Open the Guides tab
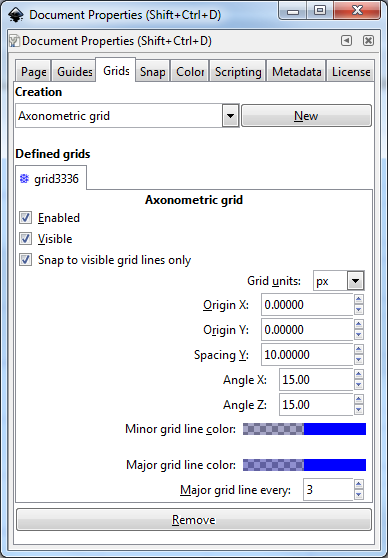Image resolution: width=388 pixels, height=558 pixels. point(74,72)
